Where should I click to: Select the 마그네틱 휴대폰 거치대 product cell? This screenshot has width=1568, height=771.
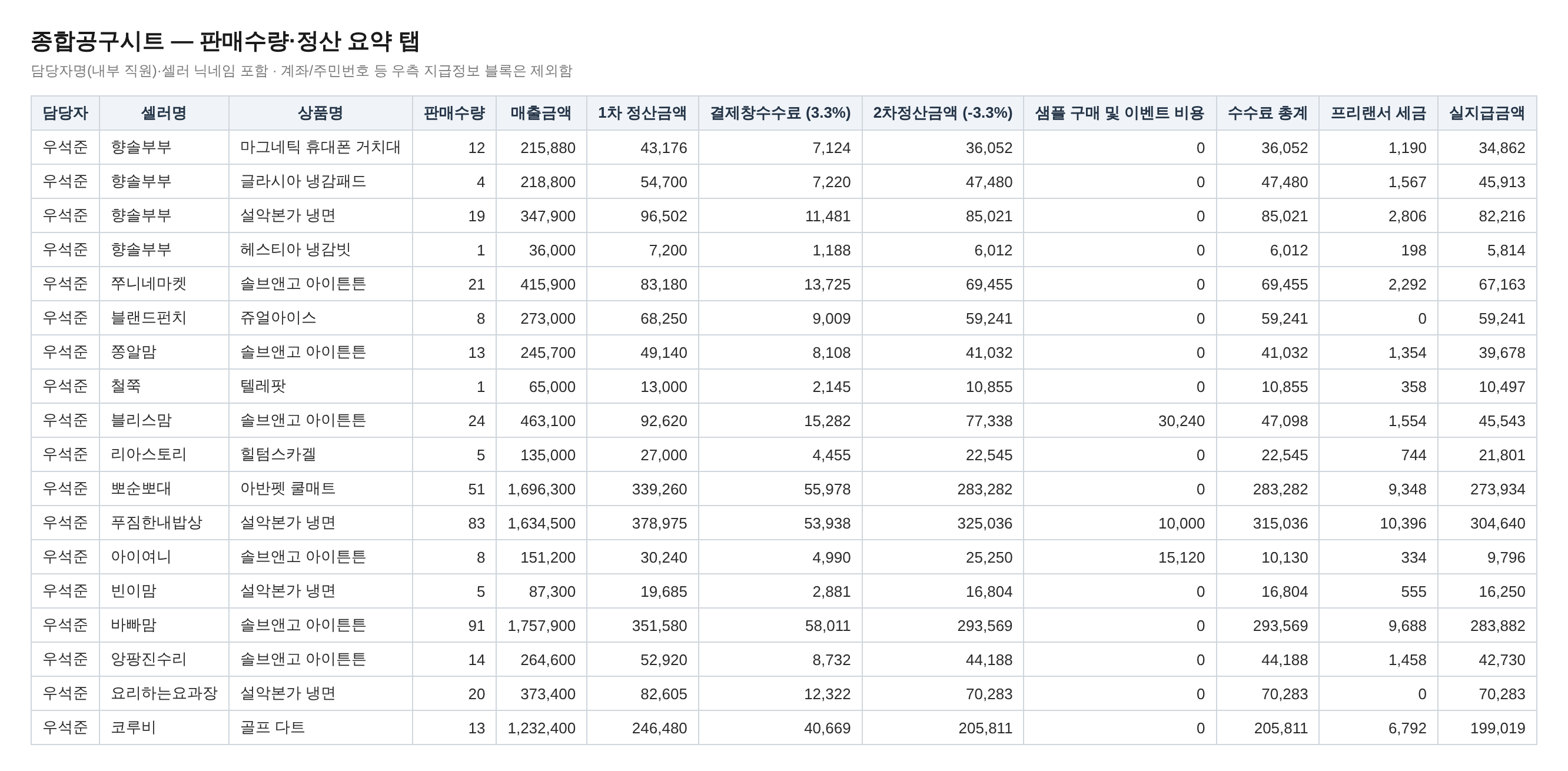coord(321,147)
